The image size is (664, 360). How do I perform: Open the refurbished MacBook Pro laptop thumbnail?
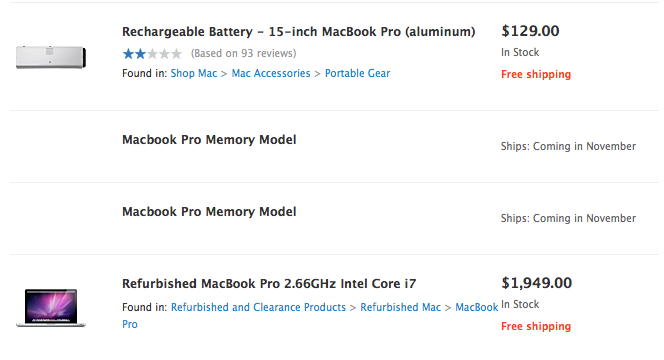pos(51,308)
